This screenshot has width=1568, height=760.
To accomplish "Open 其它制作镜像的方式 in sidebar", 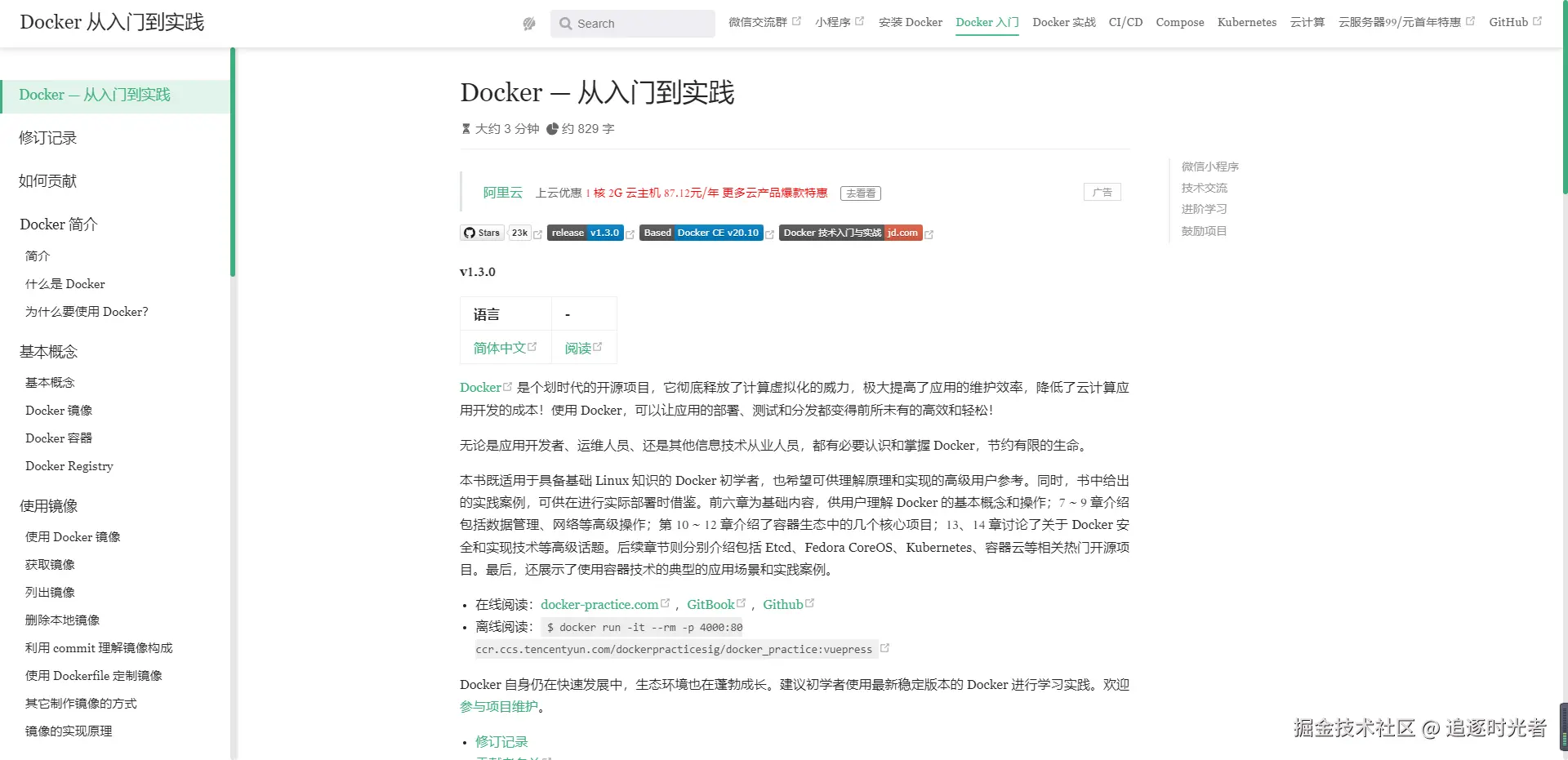I will point(81,704).
